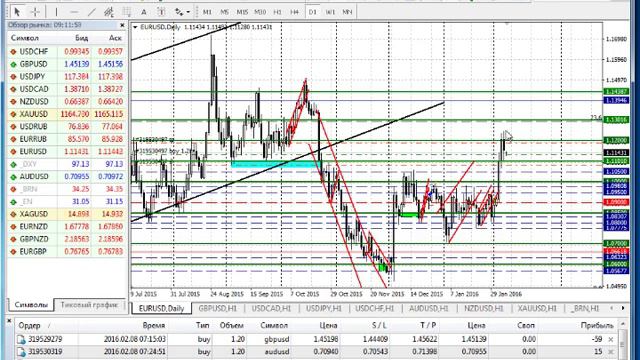640x360 pixels.
Task: Switch chart to M15 timeframe
Action: click(242, 12)
